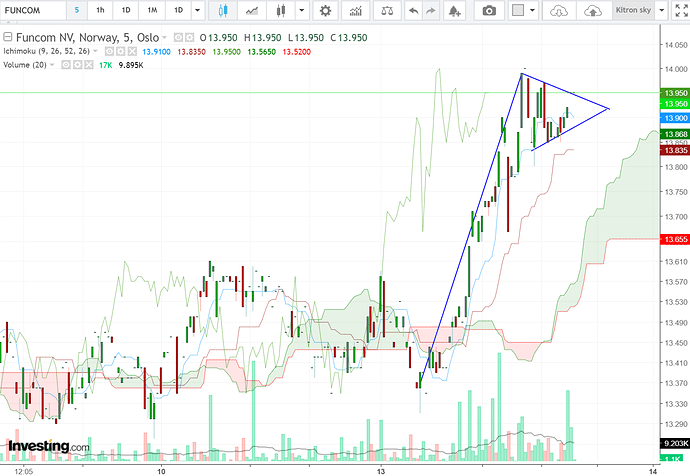The image size is (690, 476).
Task: Click the Volume (20) label
Action: coord(25,65)
